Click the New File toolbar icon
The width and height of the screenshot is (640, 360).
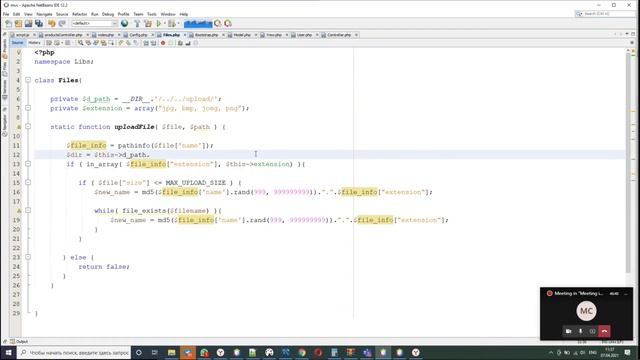click(x=9, y=24)
